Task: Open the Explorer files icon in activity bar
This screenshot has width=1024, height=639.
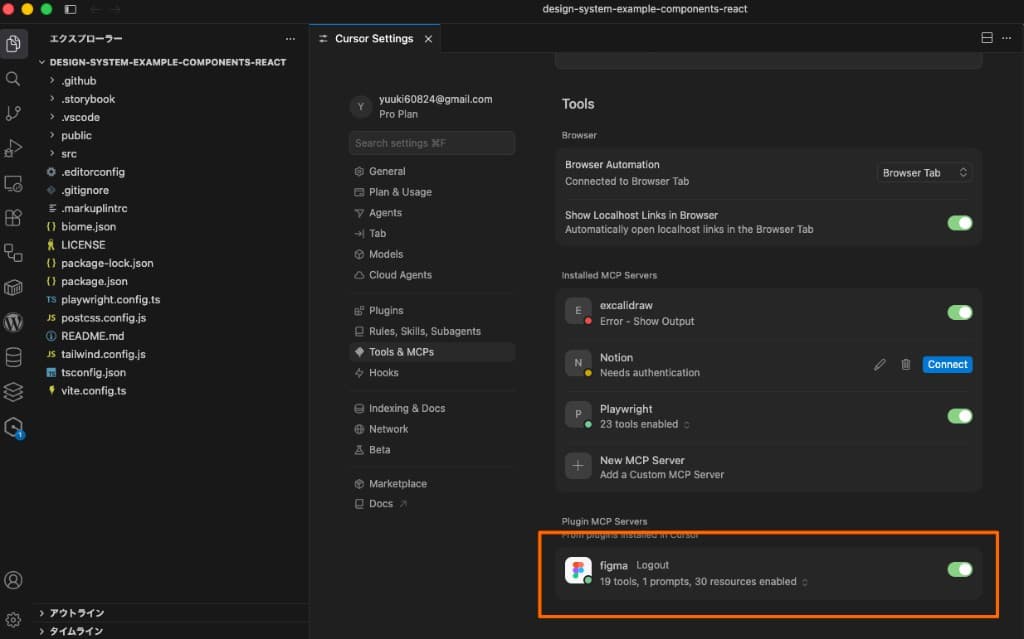Action: pos(13,44)
